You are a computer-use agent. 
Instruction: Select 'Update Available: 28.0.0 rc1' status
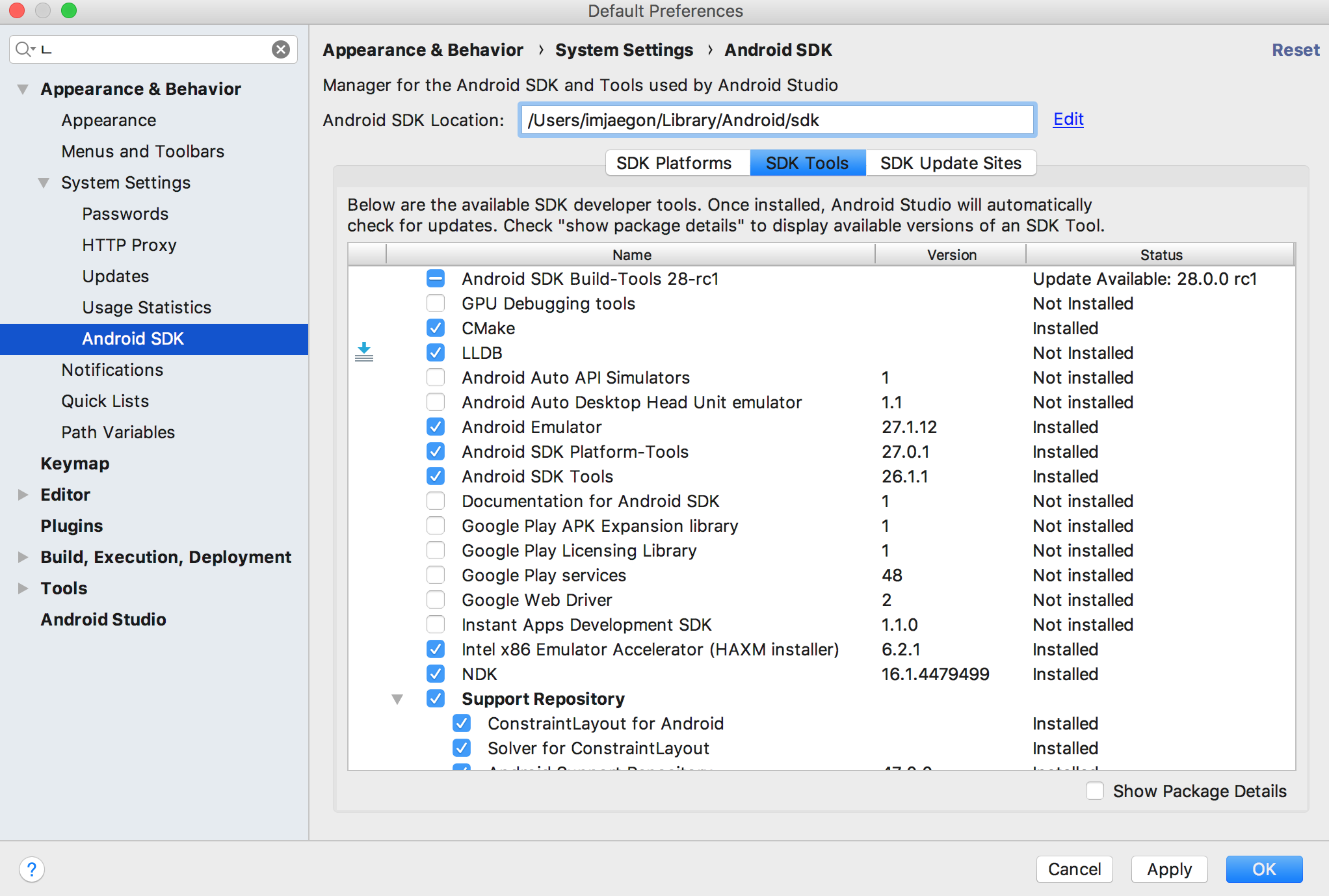coord(1144,279)
